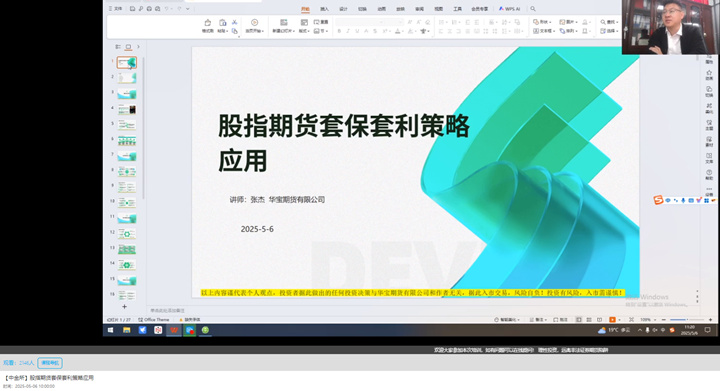Viewport: 720px width, 391px height.
Task: Click the New Slide icon
Action: click(x=284, y=22)
